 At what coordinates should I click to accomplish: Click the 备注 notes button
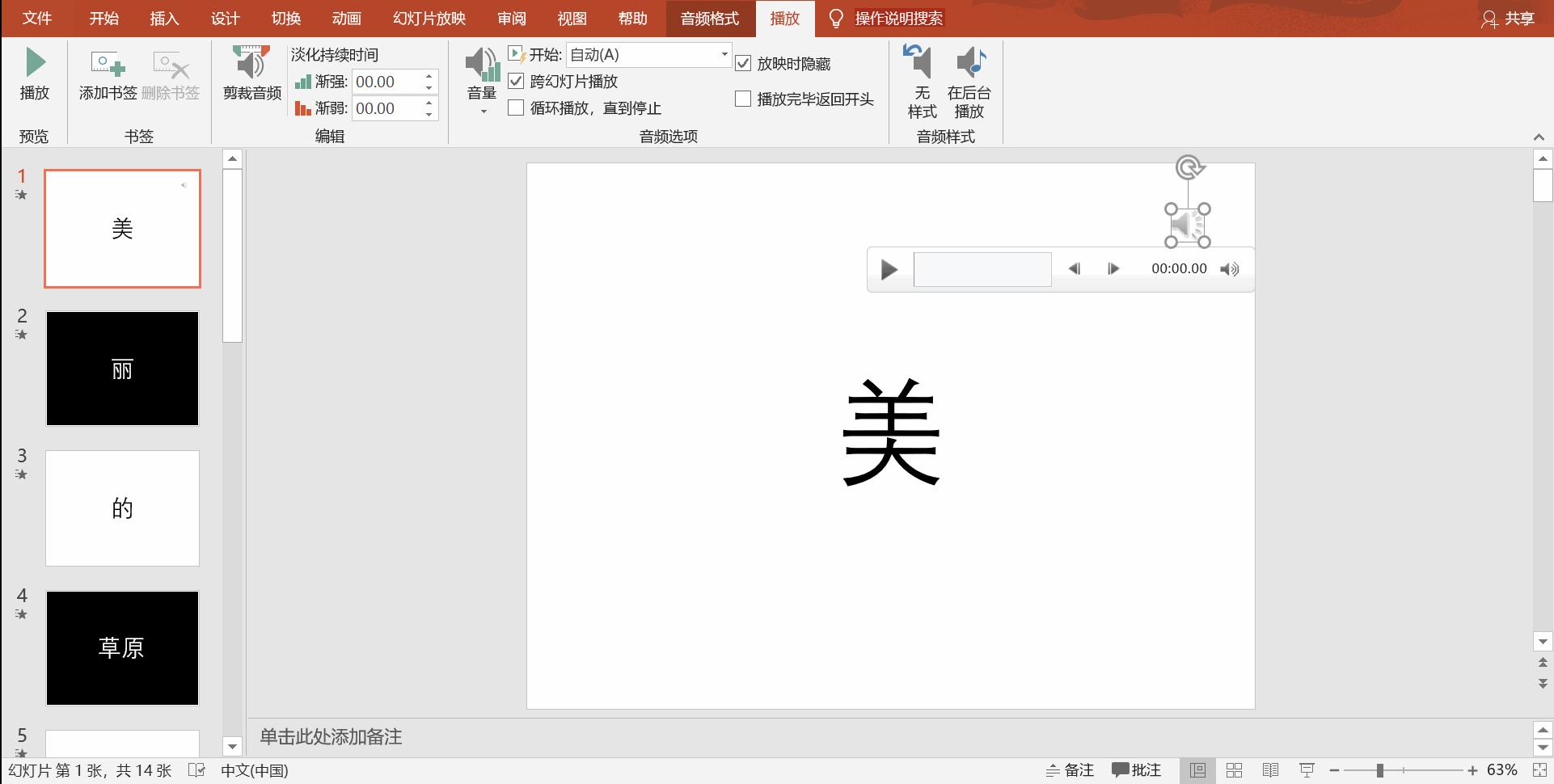click(1070, 769)
